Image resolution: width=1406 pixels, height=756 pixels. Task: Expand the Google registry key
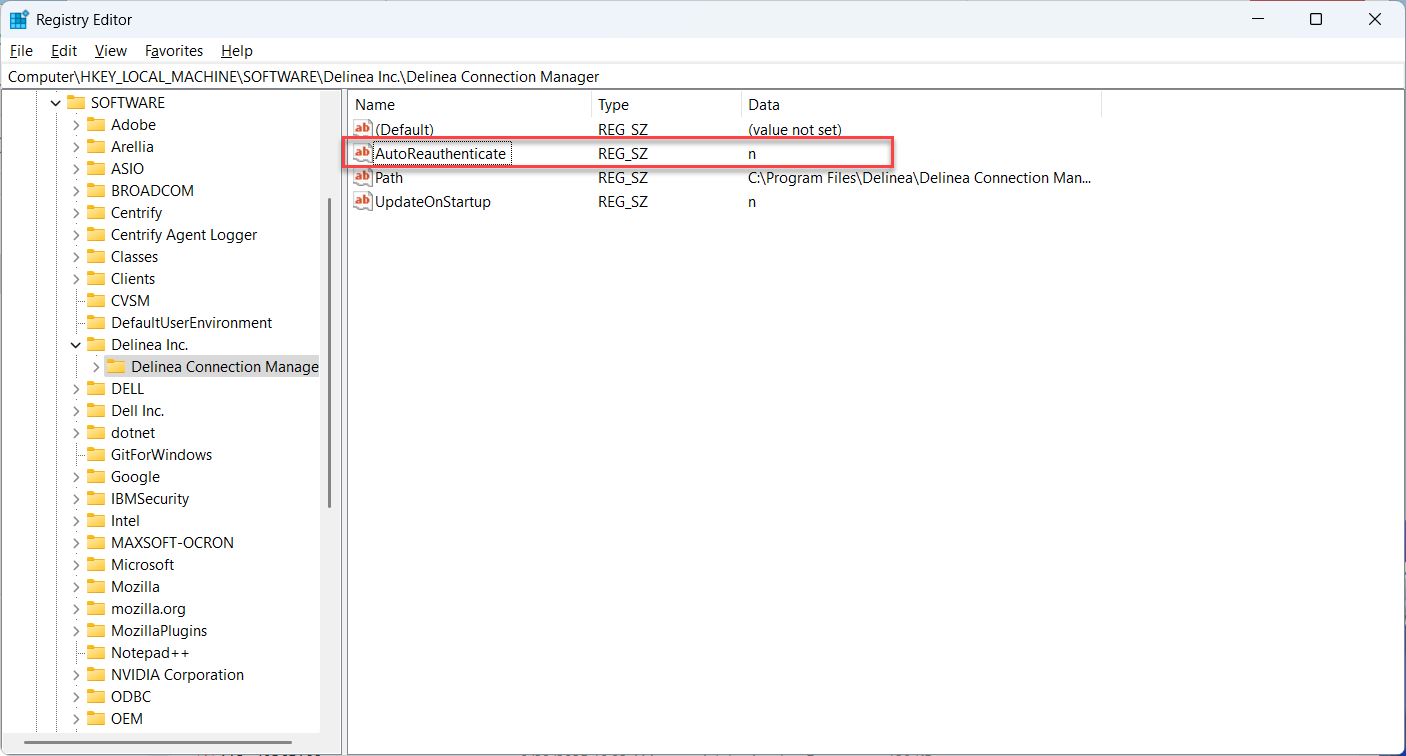pyautogui.click(x=76, y=477)
